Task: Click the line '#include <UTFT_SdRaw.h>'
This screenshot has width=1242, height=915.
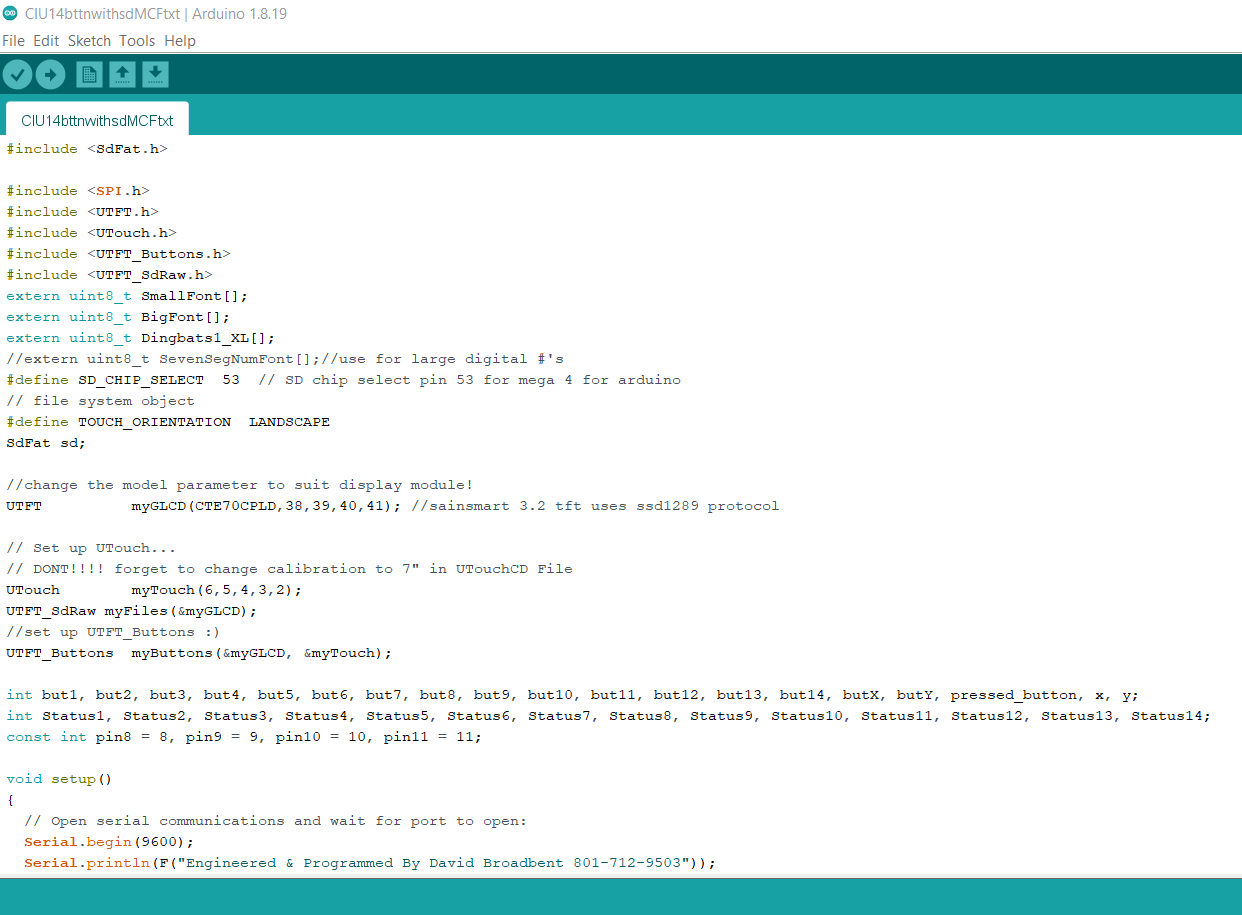Action: pyautogui.click(x=109, y=275)
